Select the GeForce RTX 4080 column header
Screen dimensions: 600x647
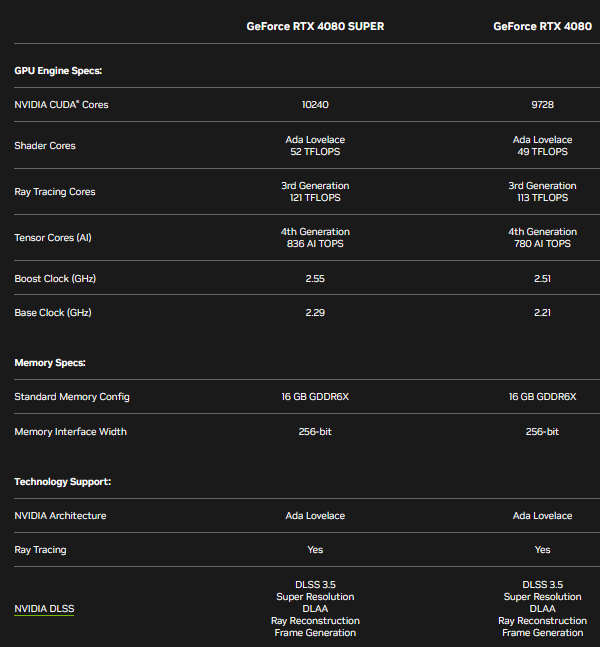[542, 26]
